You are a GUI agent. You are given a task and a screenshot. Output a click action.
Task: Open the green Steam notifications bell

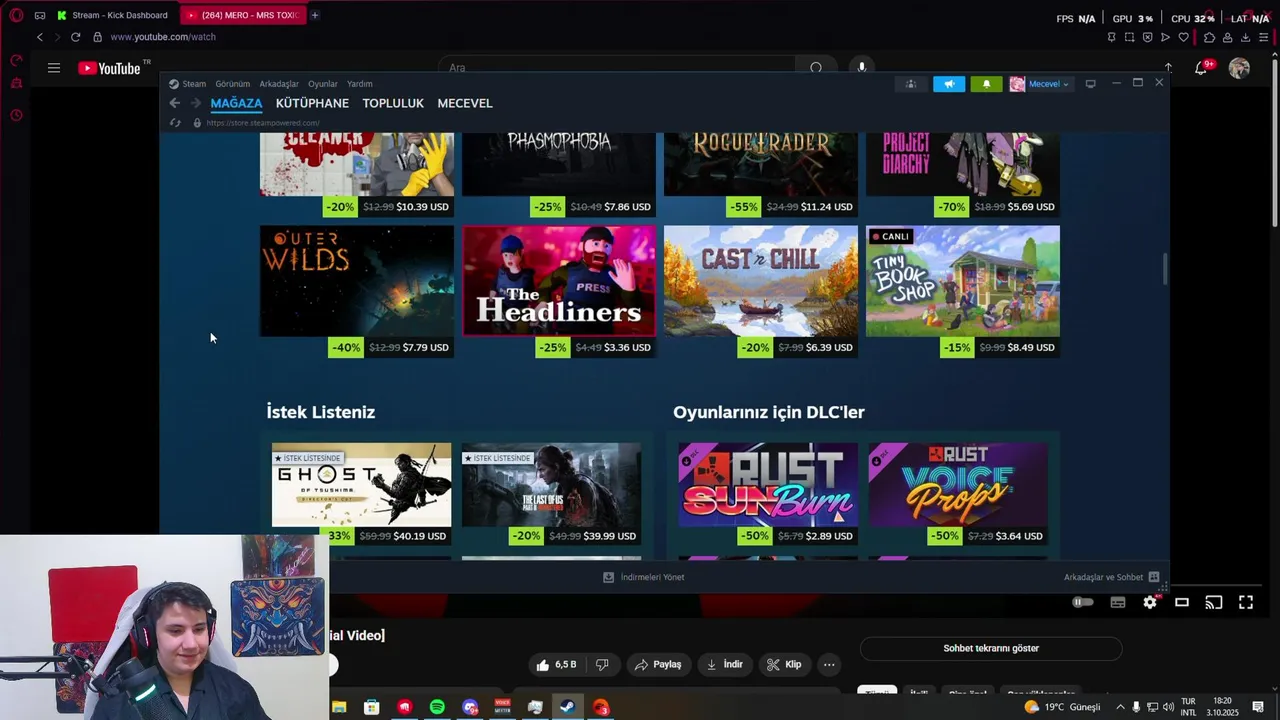(986, 84)
